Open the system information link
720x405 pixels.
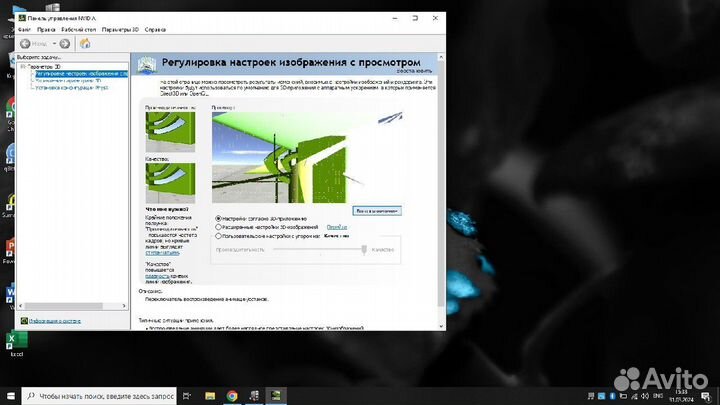point(55,321)
